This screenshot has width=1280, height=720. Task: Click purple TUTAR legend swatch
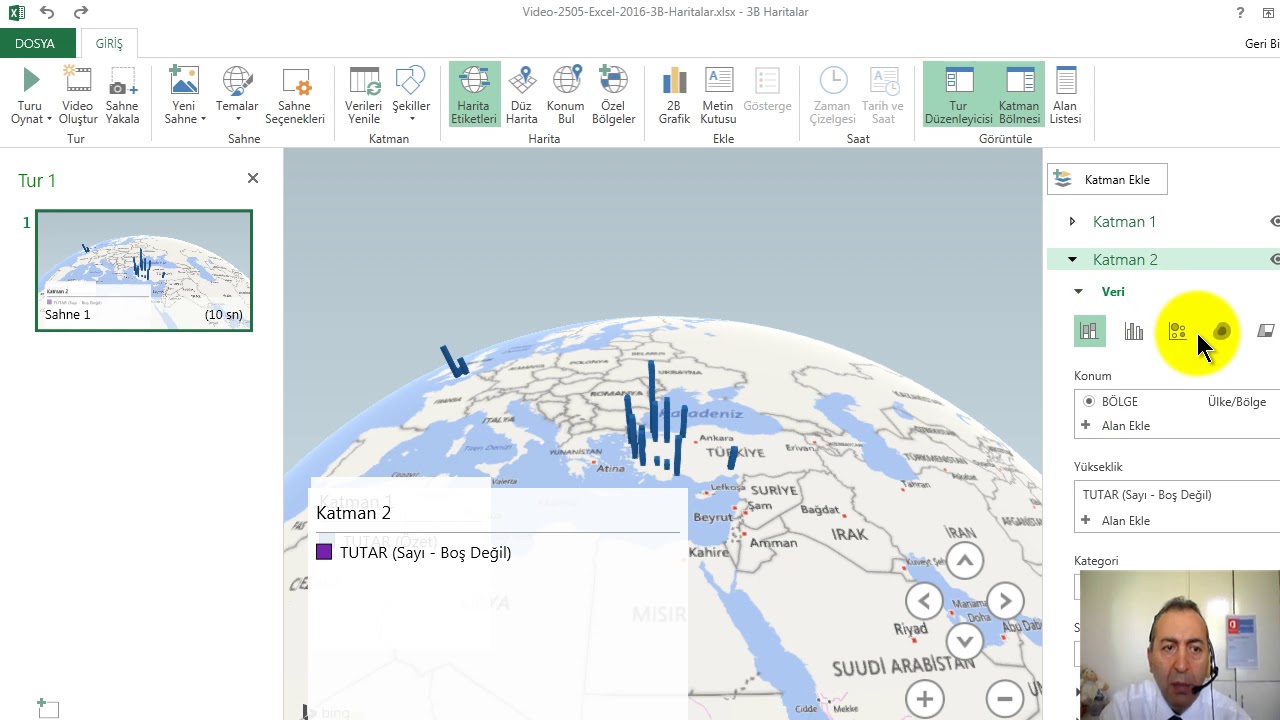[x=324, y=552]
